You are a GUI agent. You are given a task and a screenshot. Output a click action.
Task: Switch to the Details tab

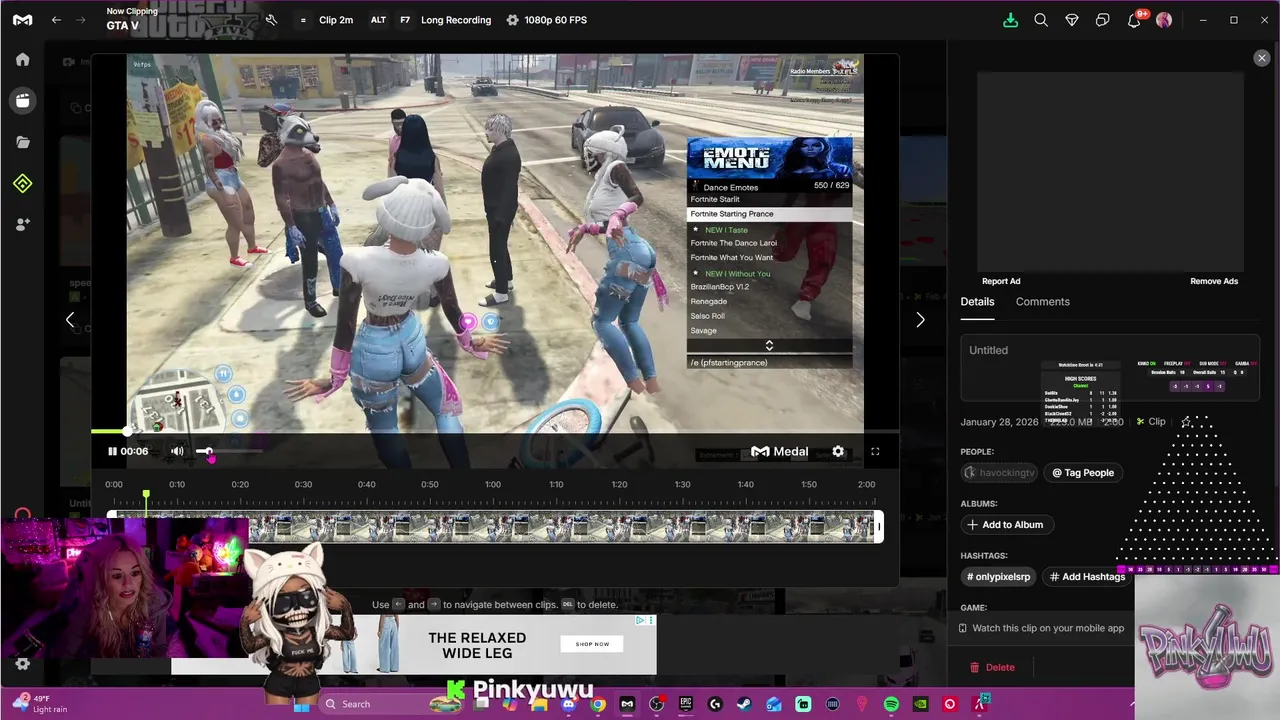[977, 302]
